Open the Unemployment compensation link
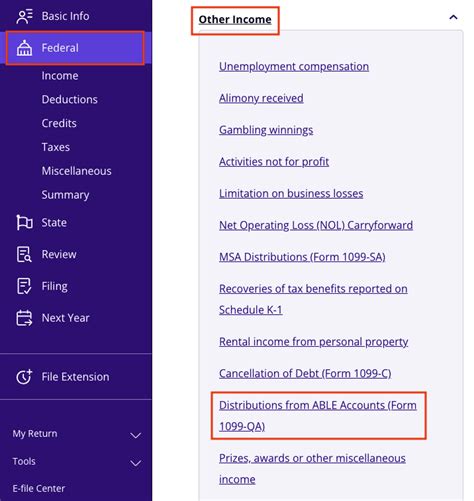 tap(294, 67)
